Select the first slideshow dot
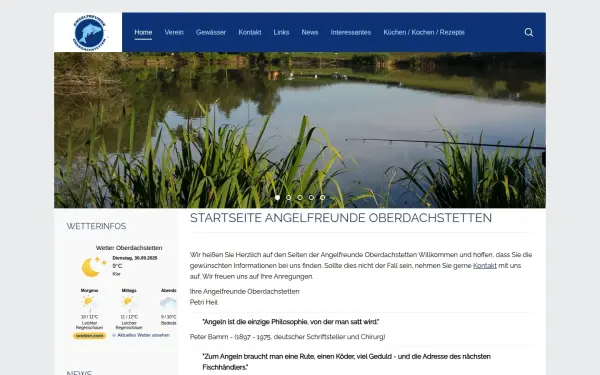 (277, 197)
